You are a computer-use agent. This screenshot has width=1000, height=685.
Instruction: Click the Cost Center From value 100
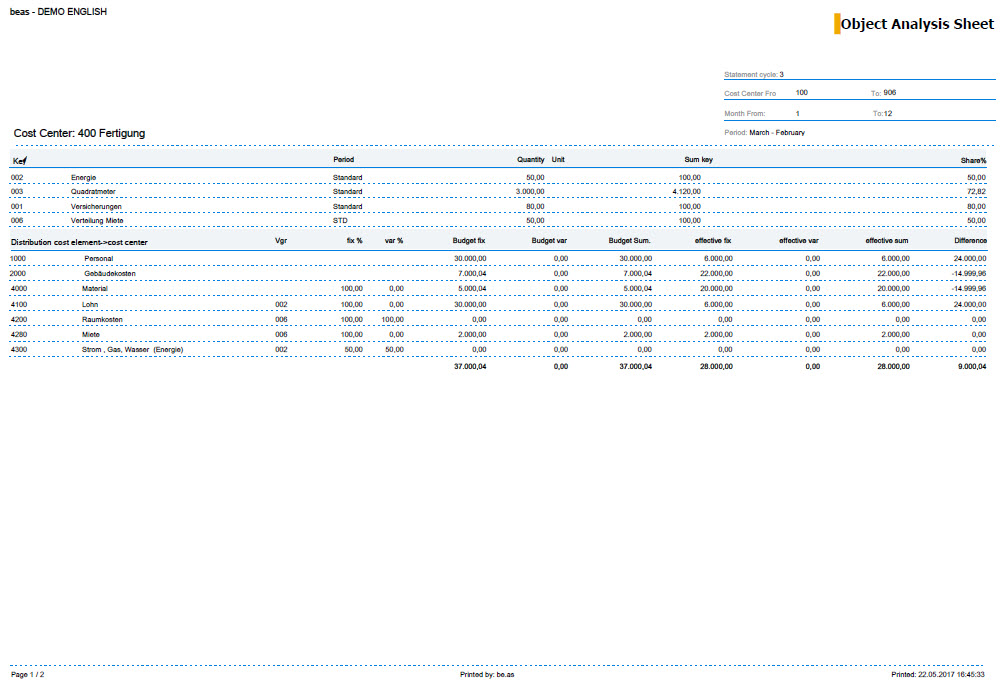tap(800, 92)
